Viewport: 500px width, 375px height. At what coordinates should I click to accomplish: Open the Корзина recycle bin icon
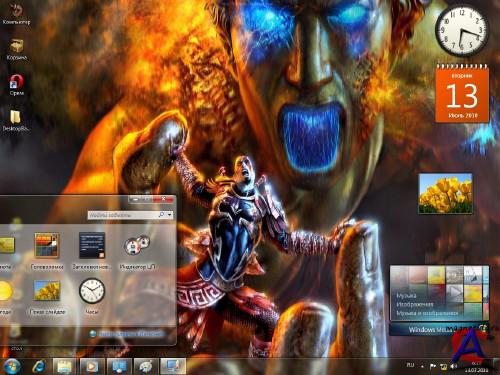click(x=16, y=50)
